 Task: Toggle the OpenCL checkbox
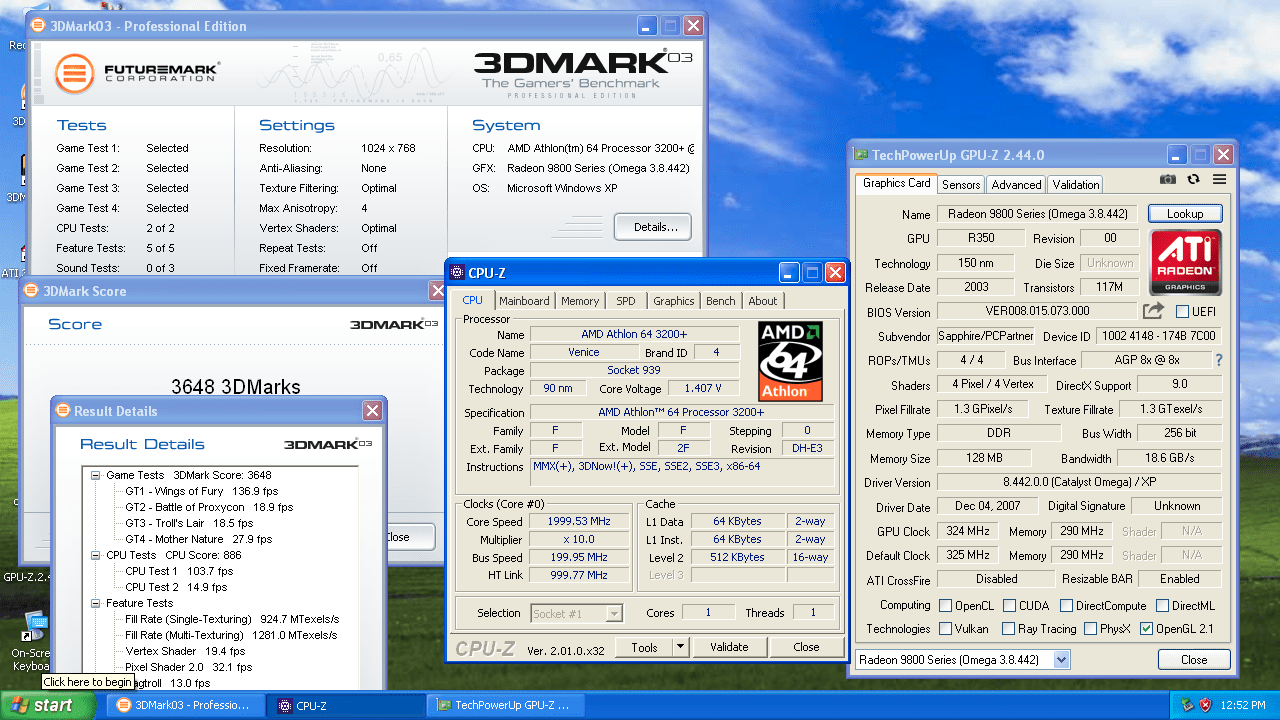(x=945, y=606)
